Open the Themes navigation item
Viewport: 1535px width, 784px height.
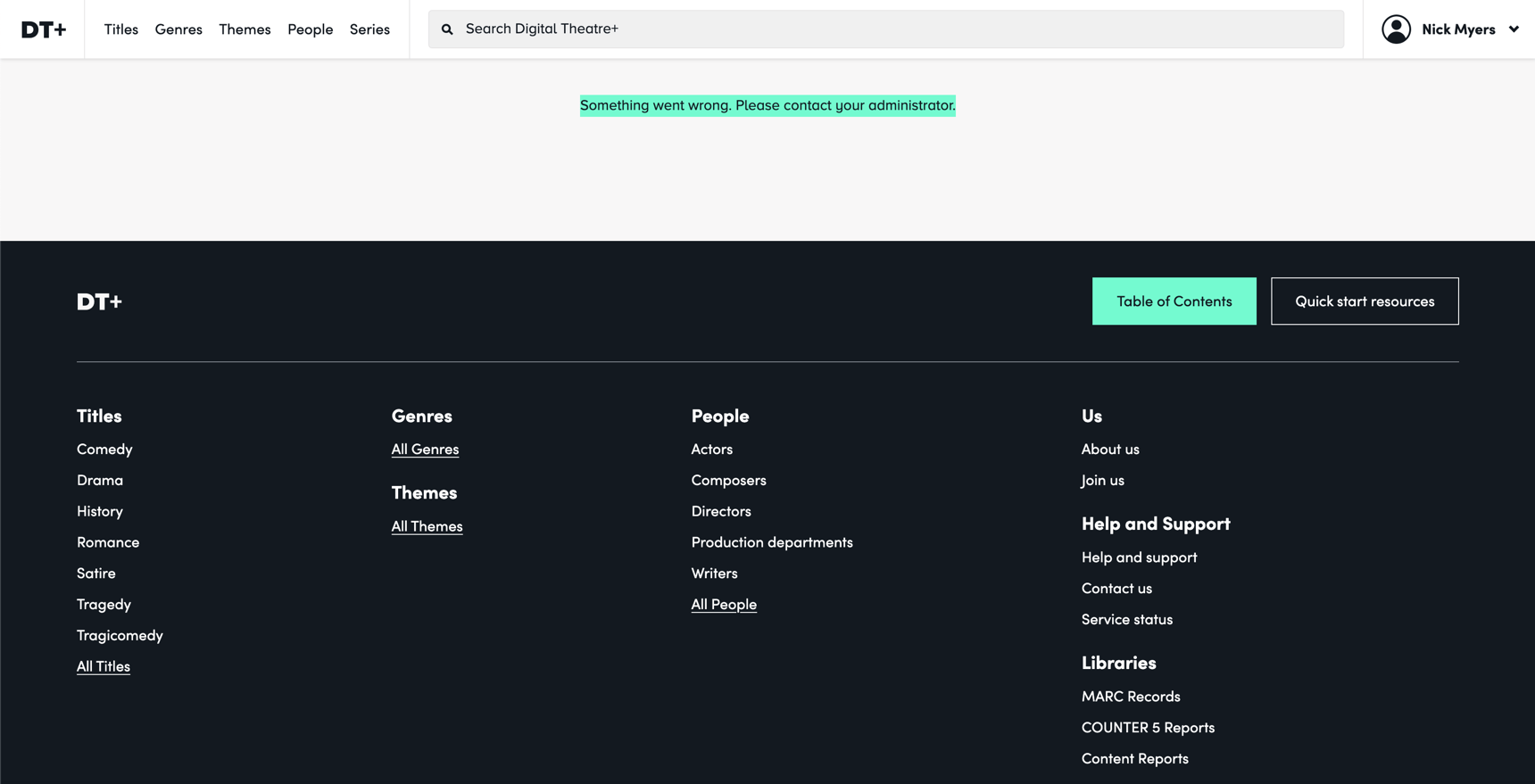click(x=245, y=29)
